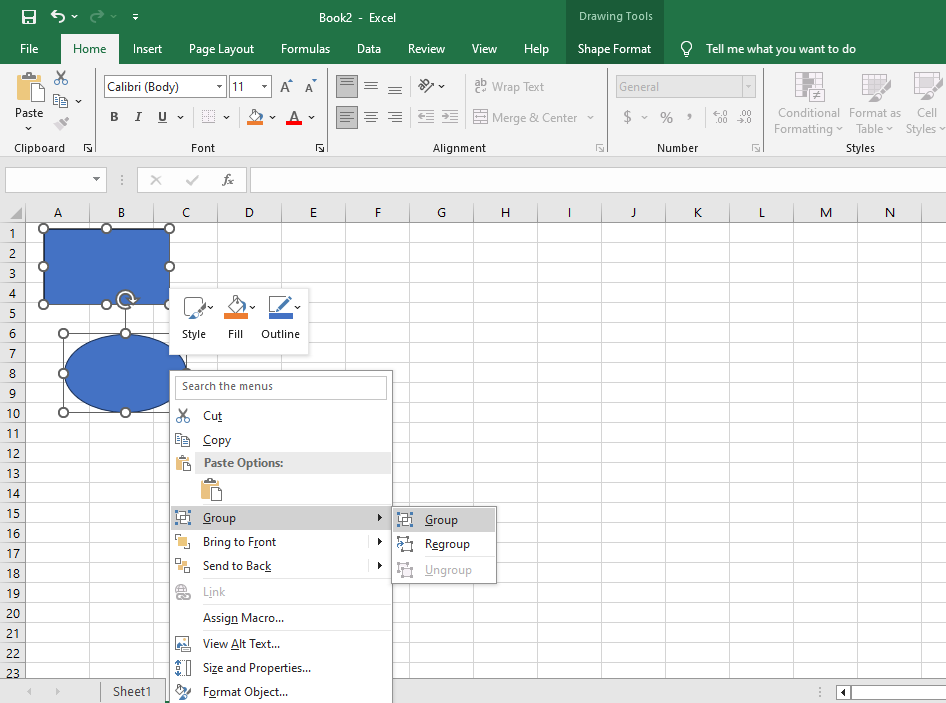Viewport: 946px width, 703px height.
Task: Apply the Percent Style format
Action: click(x=666, y=117)
